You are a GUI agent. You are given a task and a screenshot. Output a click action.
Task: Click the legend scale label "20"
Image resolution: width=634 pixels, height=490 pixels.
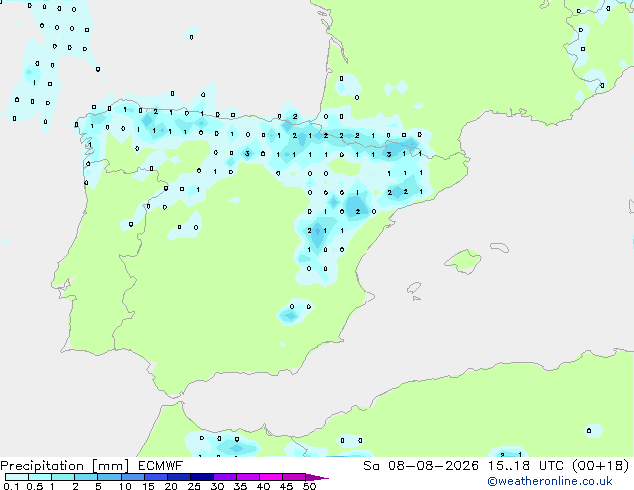(171, 486)
